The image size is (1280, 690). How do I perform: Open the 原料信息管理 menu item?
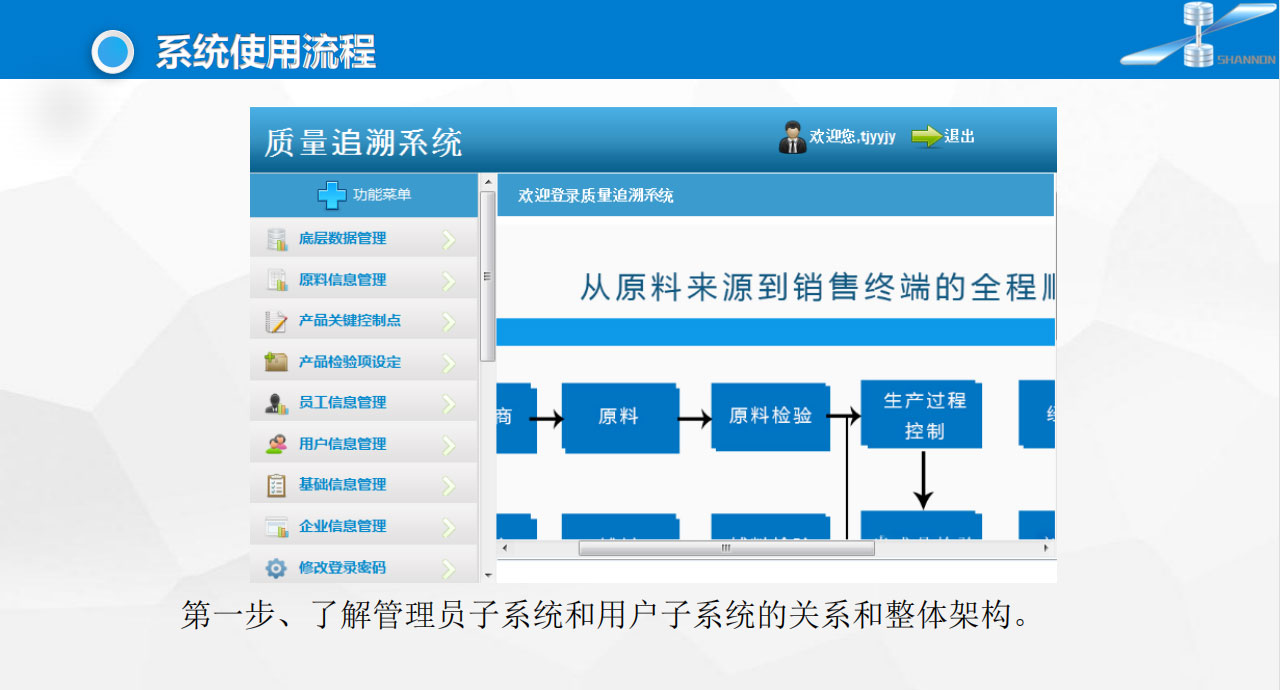[342, 280]
